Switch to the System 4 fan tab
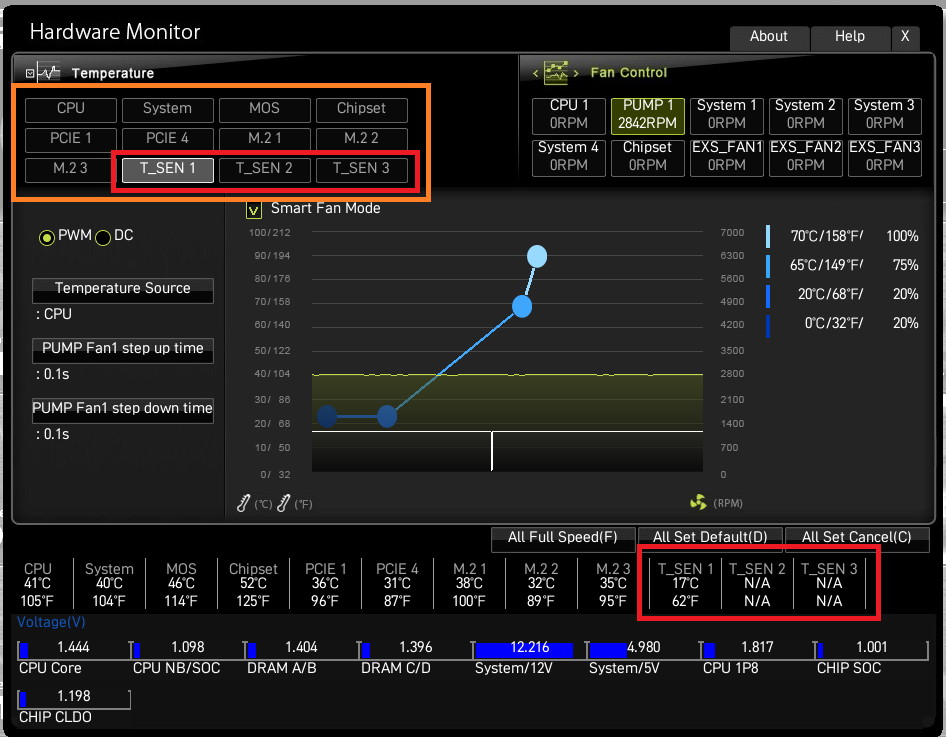This screenshot has height=737, width=946. pyautogui.click(x=569, y=157)
